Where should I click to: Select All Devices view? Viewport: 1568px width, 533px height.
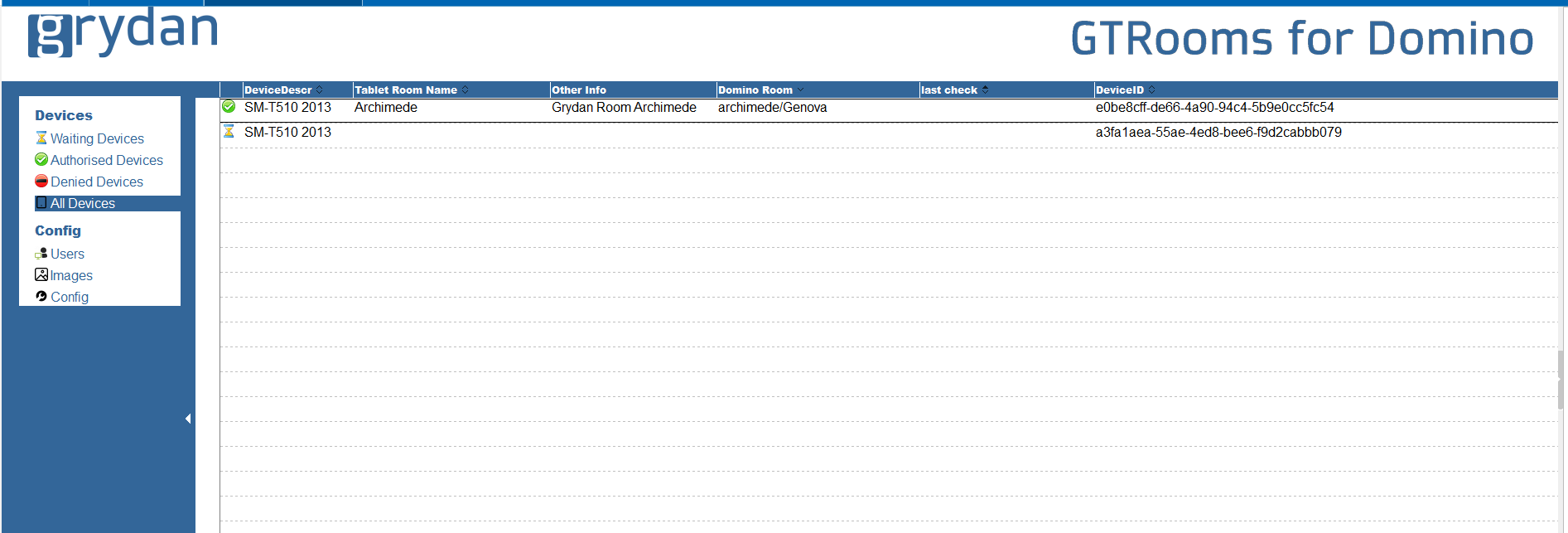pos(83,203)
